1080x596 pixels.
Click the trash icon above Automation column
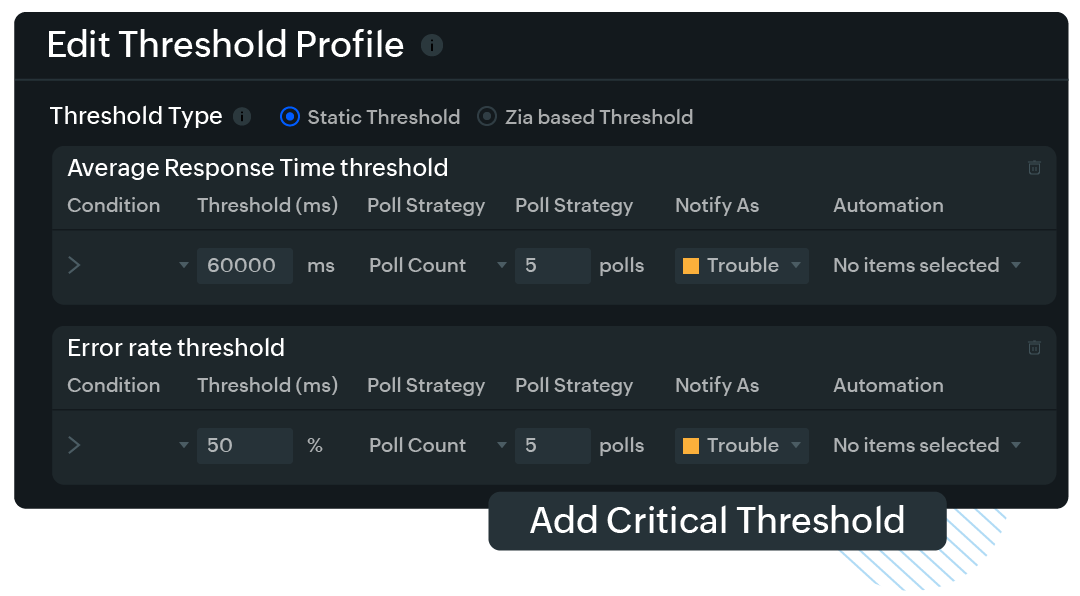click(x=1034, y=168)
